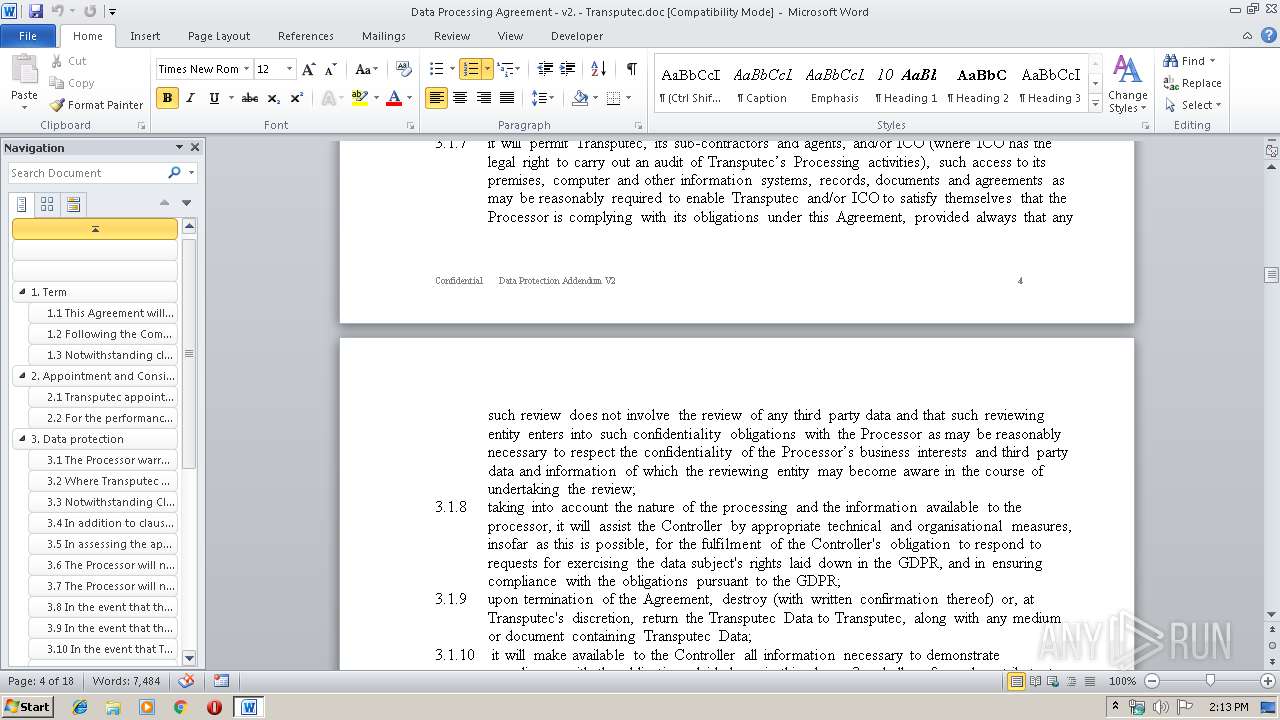Browse pages thumbnails in Navigation pane
The height and width of the screenshot is (720, 1280).
point(47,204)
